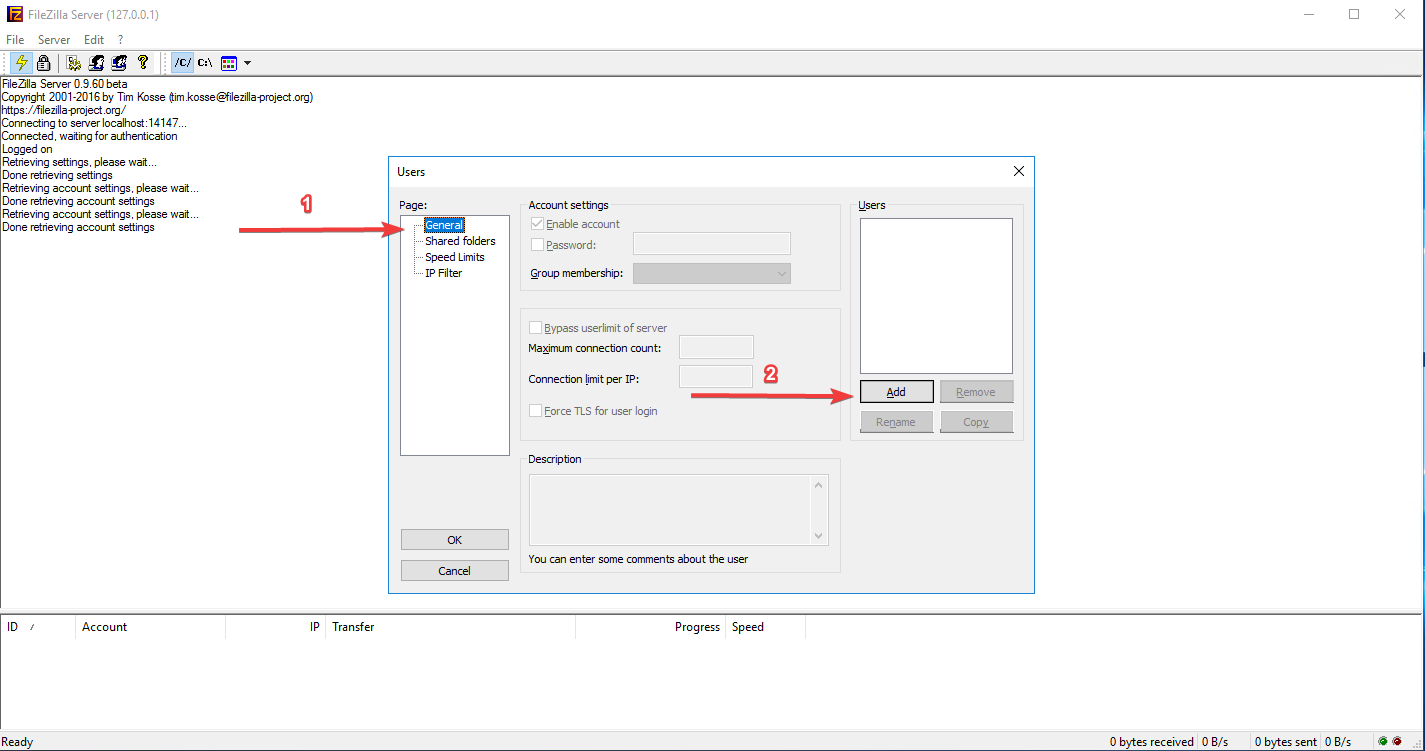1425x751 pixels.
Task: Click the Connection limit per IP field
Action: pyautogui.click(x=716, y=377)
